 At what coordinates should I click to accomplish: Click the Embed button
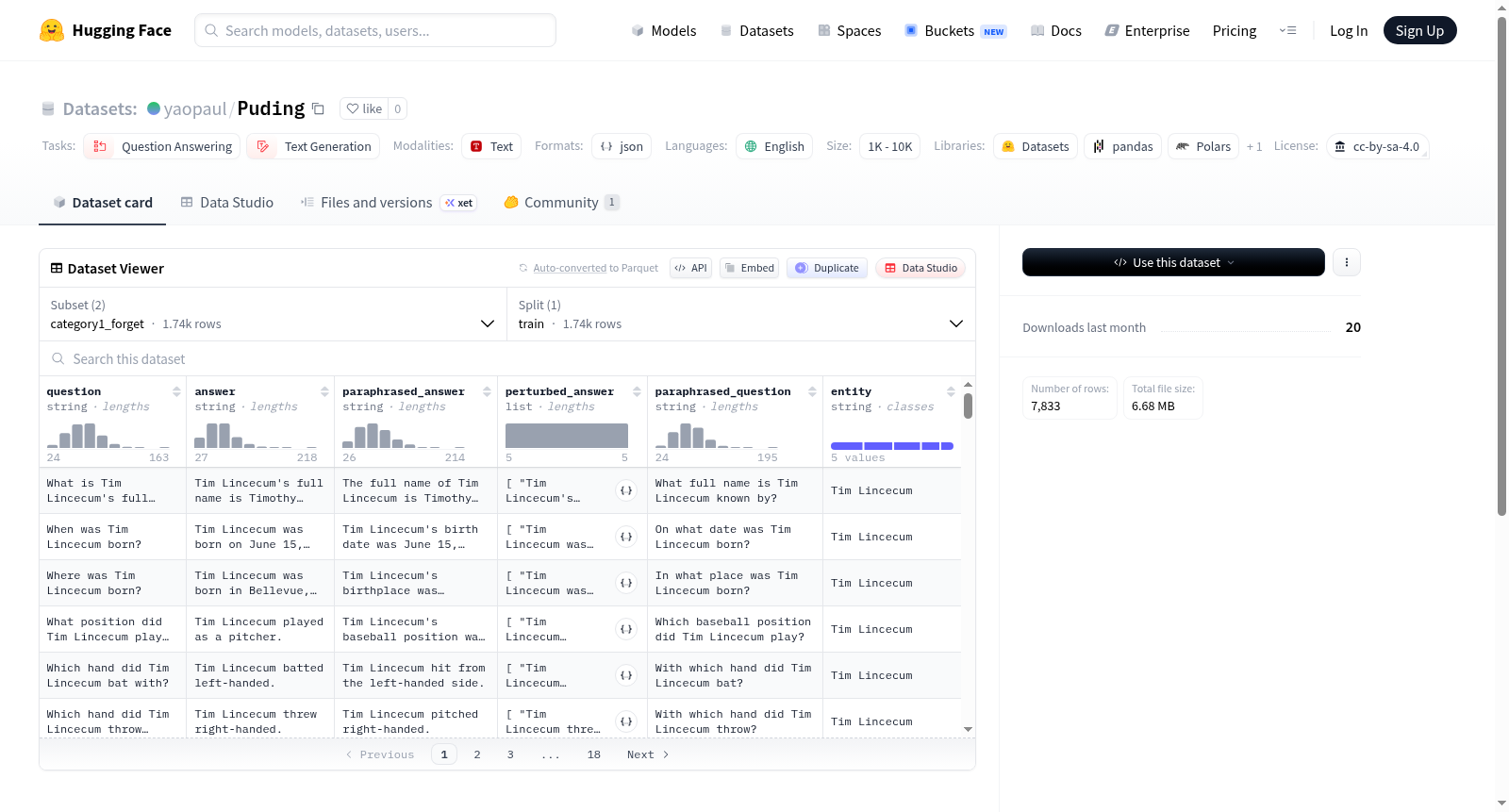749,268
